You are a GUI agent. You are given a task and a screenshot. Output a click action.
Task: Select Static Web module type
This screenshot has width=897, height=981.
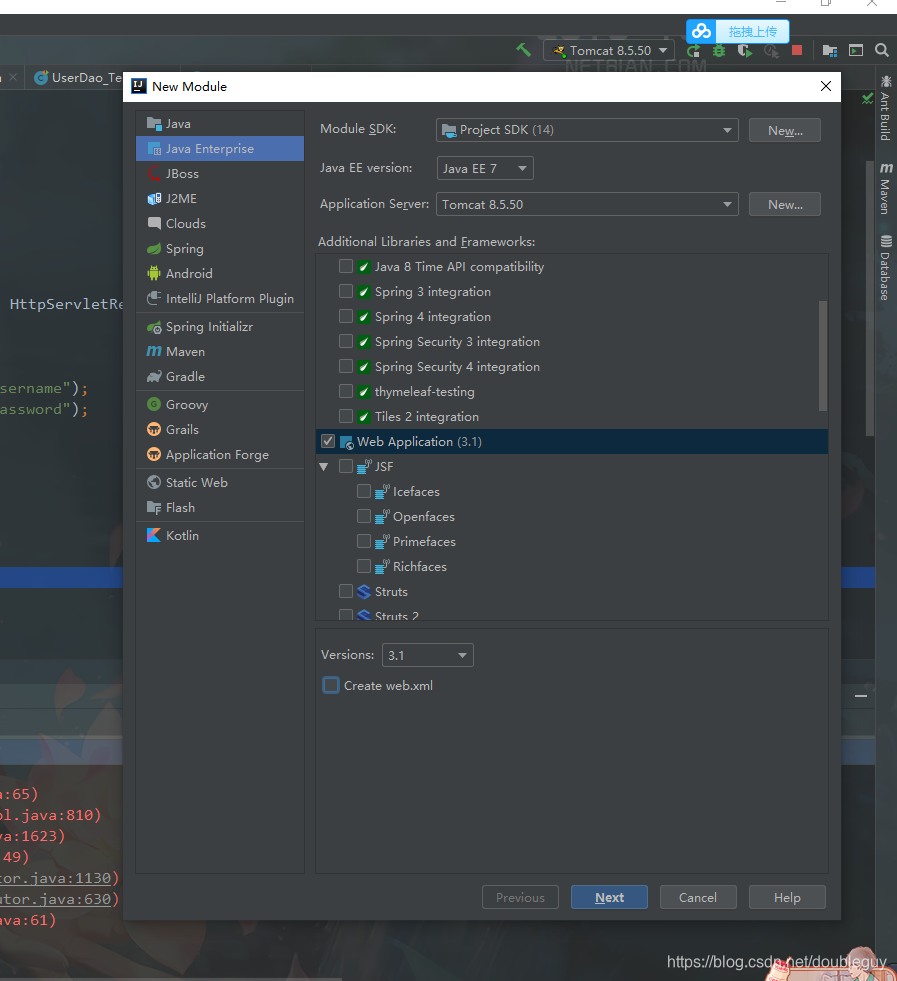[x=220, y=482]
